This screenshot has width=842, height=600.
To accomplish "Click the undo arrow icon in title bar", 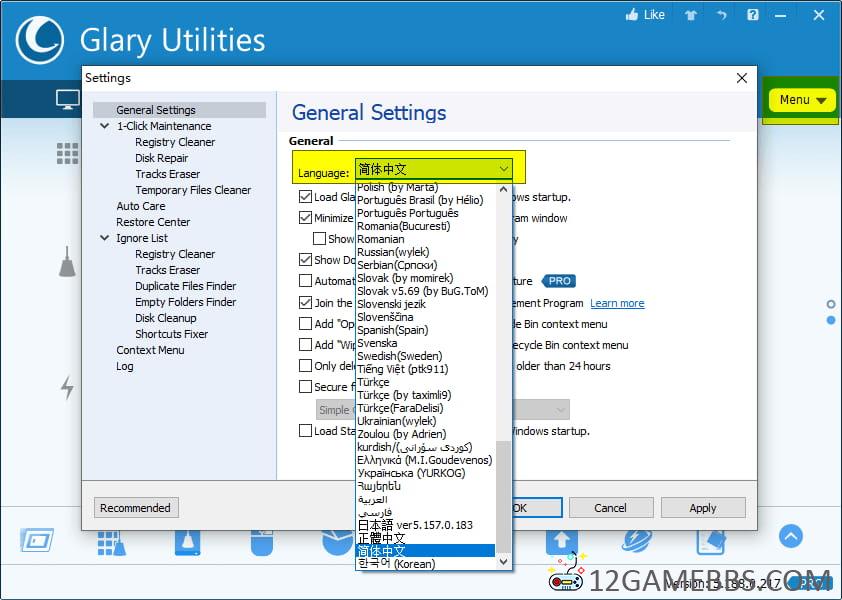I will click(x=721, y=15).
